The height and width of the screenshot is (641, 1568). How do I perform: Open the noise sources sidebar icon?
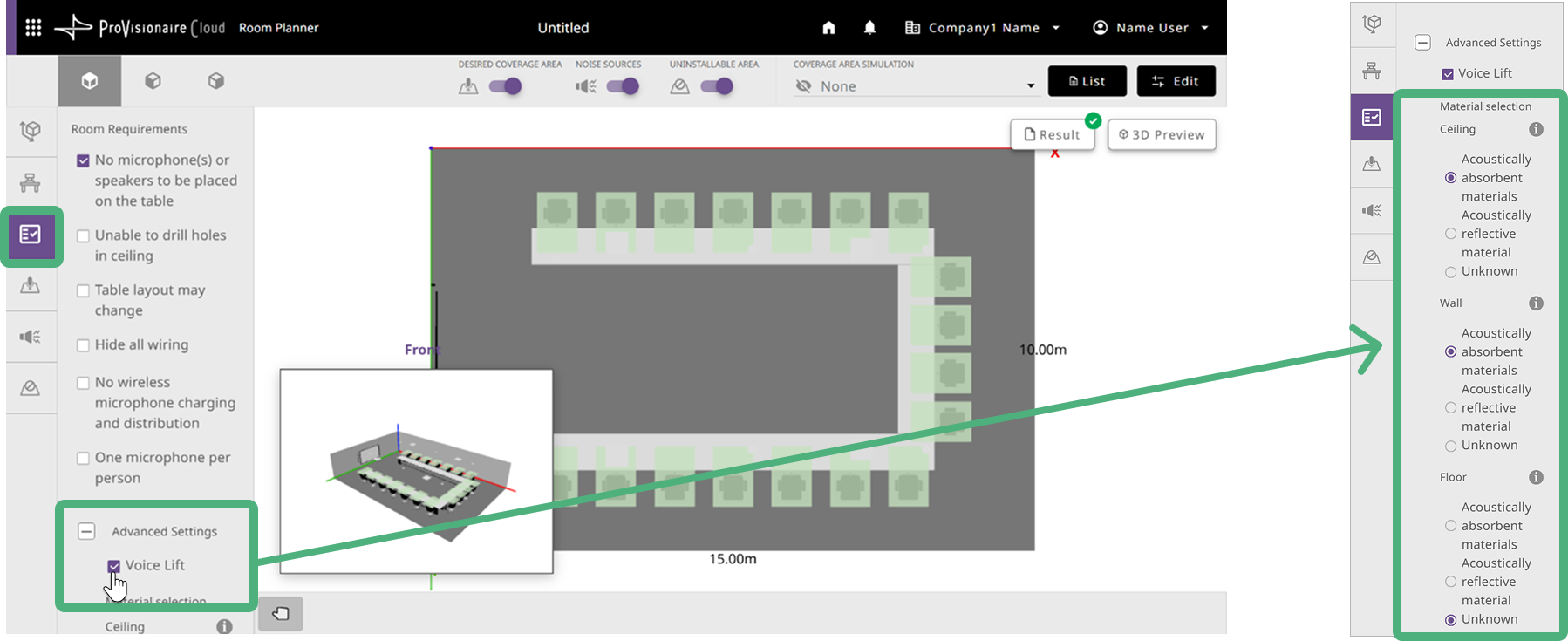point(31,337)
